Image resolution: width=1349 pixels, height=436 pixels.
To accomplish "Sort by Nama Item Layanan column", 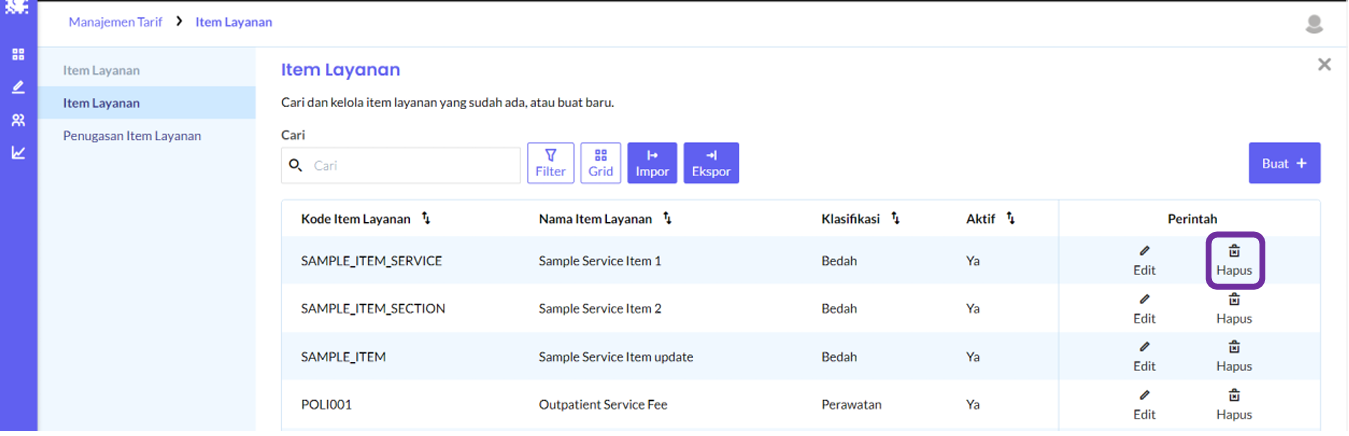I will coord(667,218).
